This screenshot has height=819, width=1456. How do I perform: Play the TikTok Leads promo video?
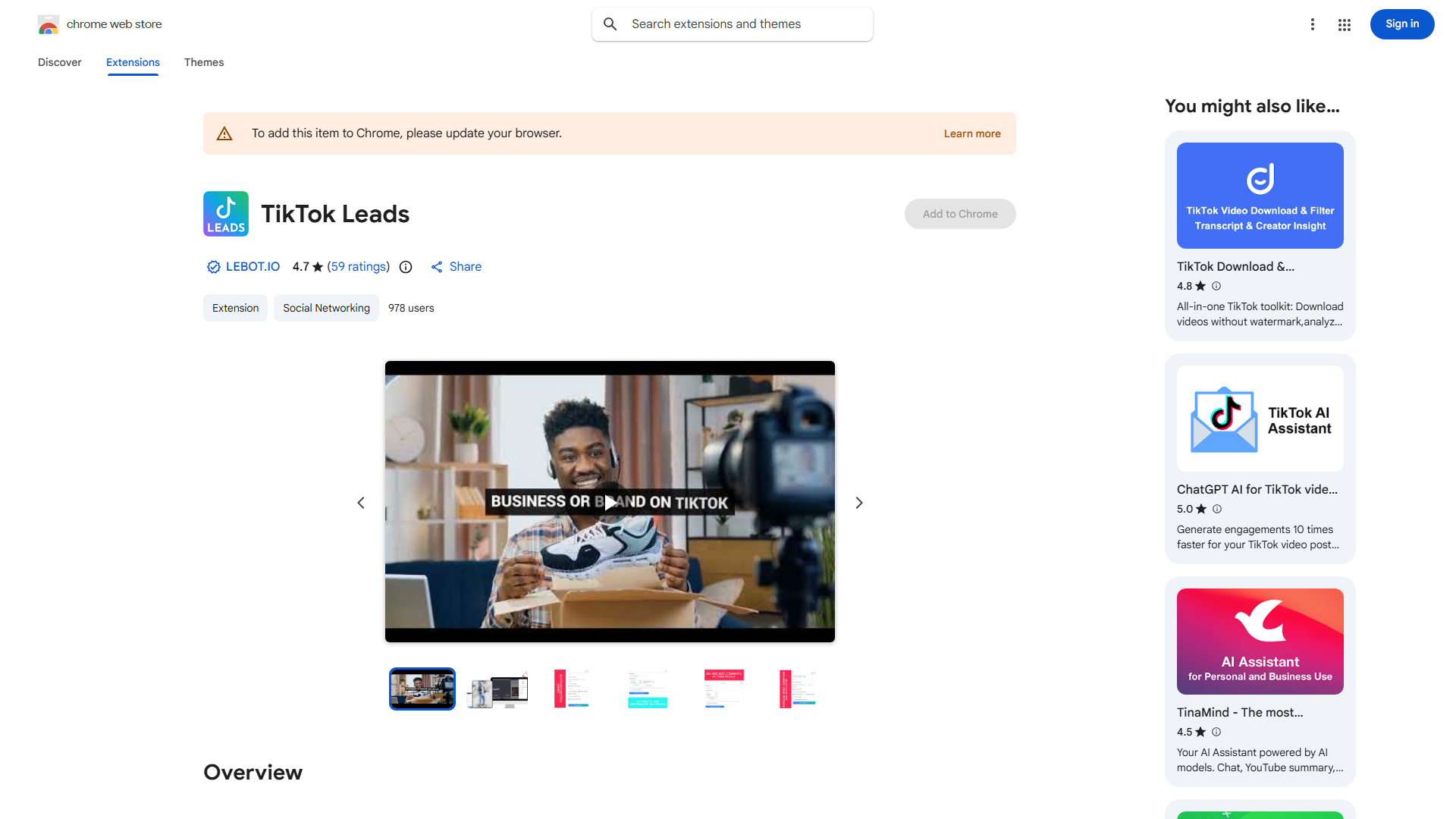(x=610, y=502)
